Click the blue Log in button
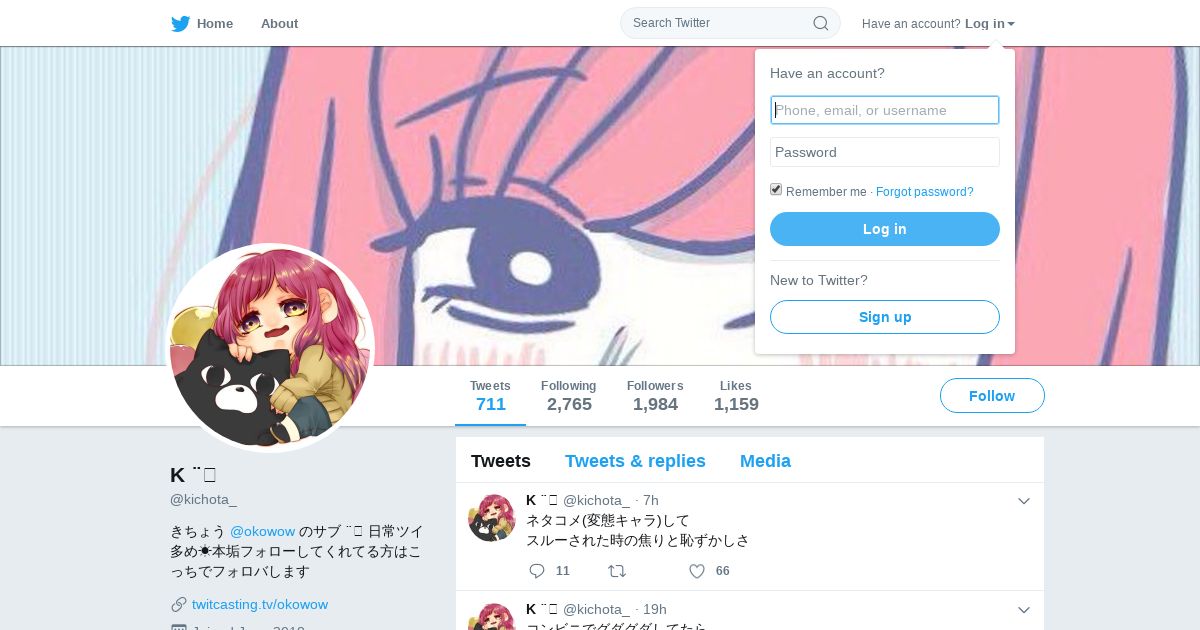1200x630 pixels. pyautogui.click(x=885, y=229)
